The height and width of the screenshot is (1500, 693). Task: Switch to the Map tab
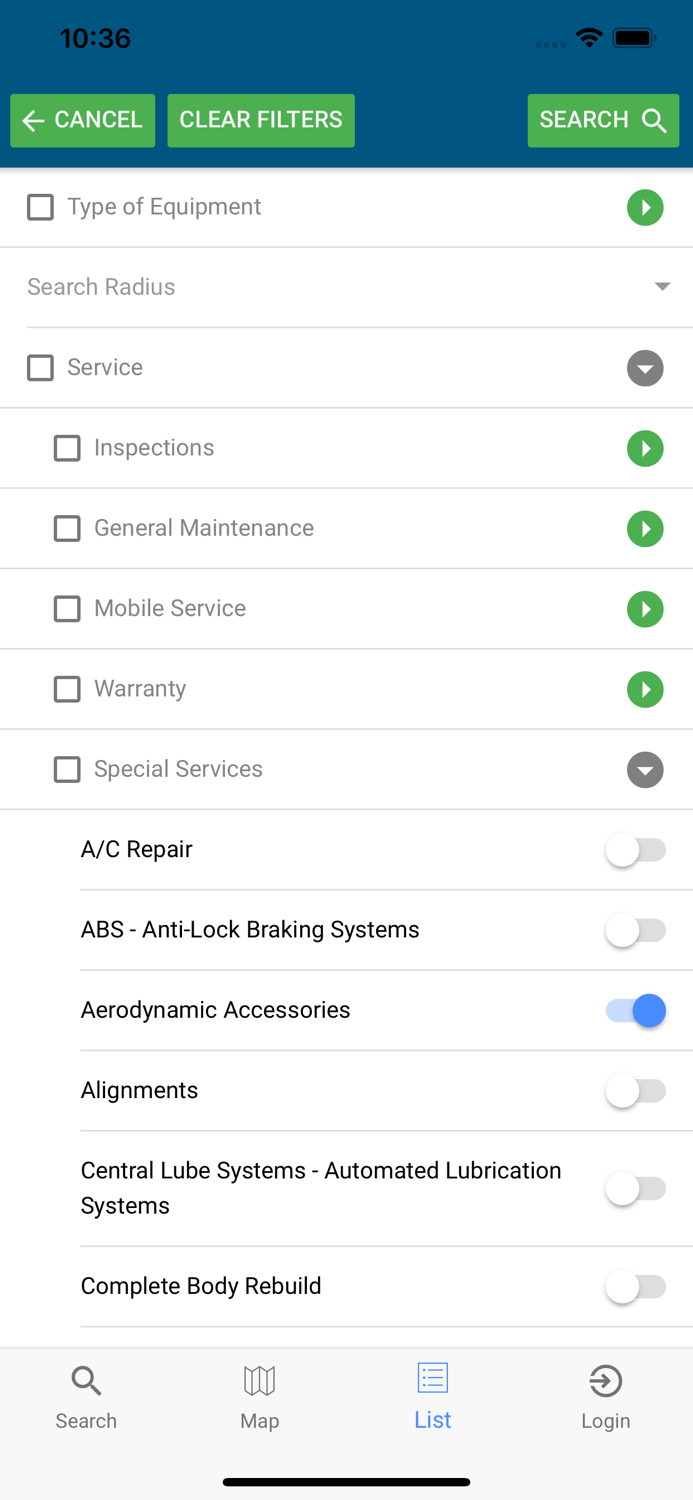(x=259, y=1395)
